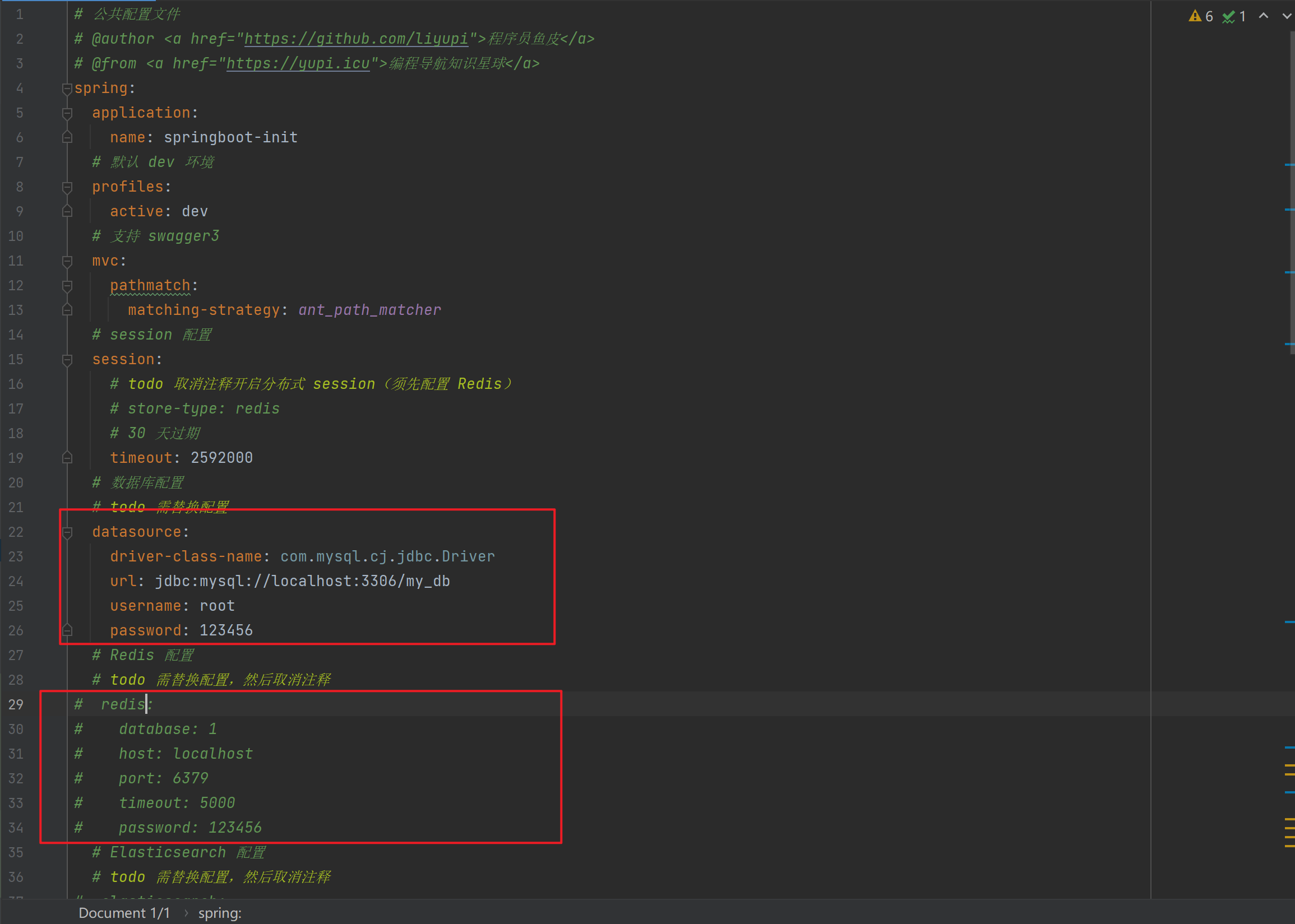
Task: Open the github.com/liyupi link
Action: pos(356,39)
